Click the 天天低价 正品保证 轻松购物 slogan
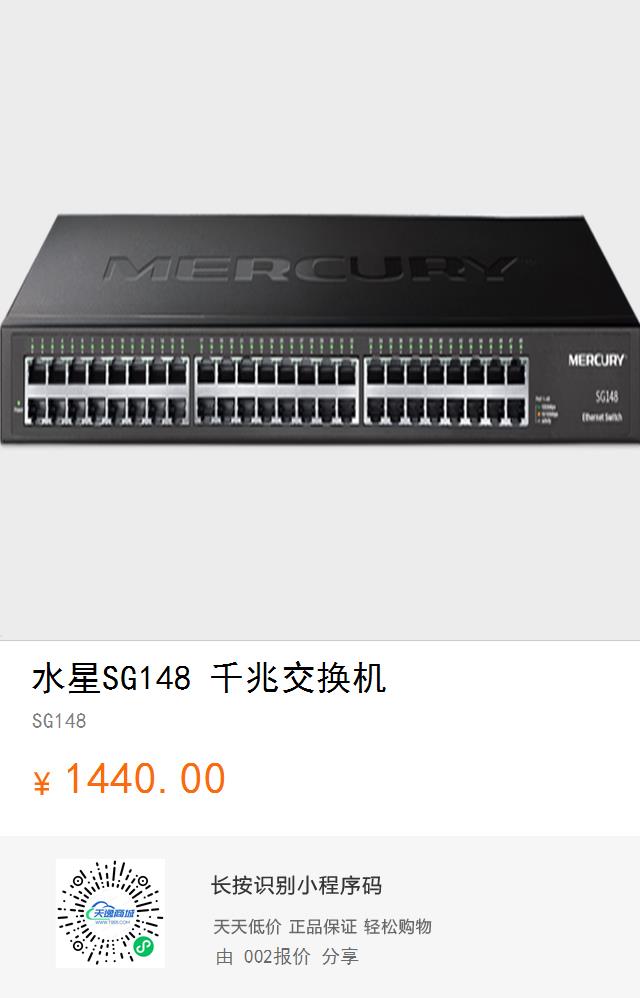Viewport: 640px width, 998px height. coord(323,927)
